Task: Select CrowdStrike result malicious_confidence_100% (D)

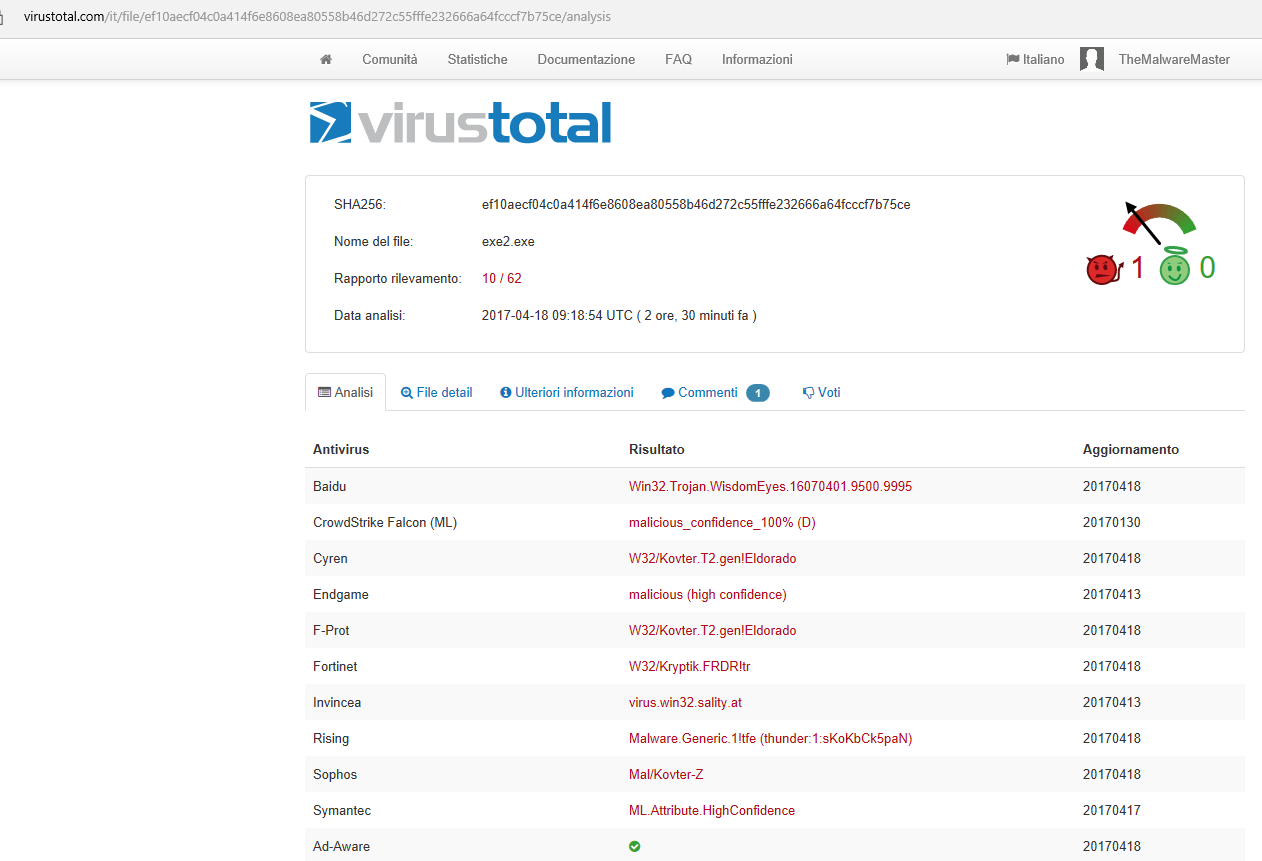Action: click(722, 522)
